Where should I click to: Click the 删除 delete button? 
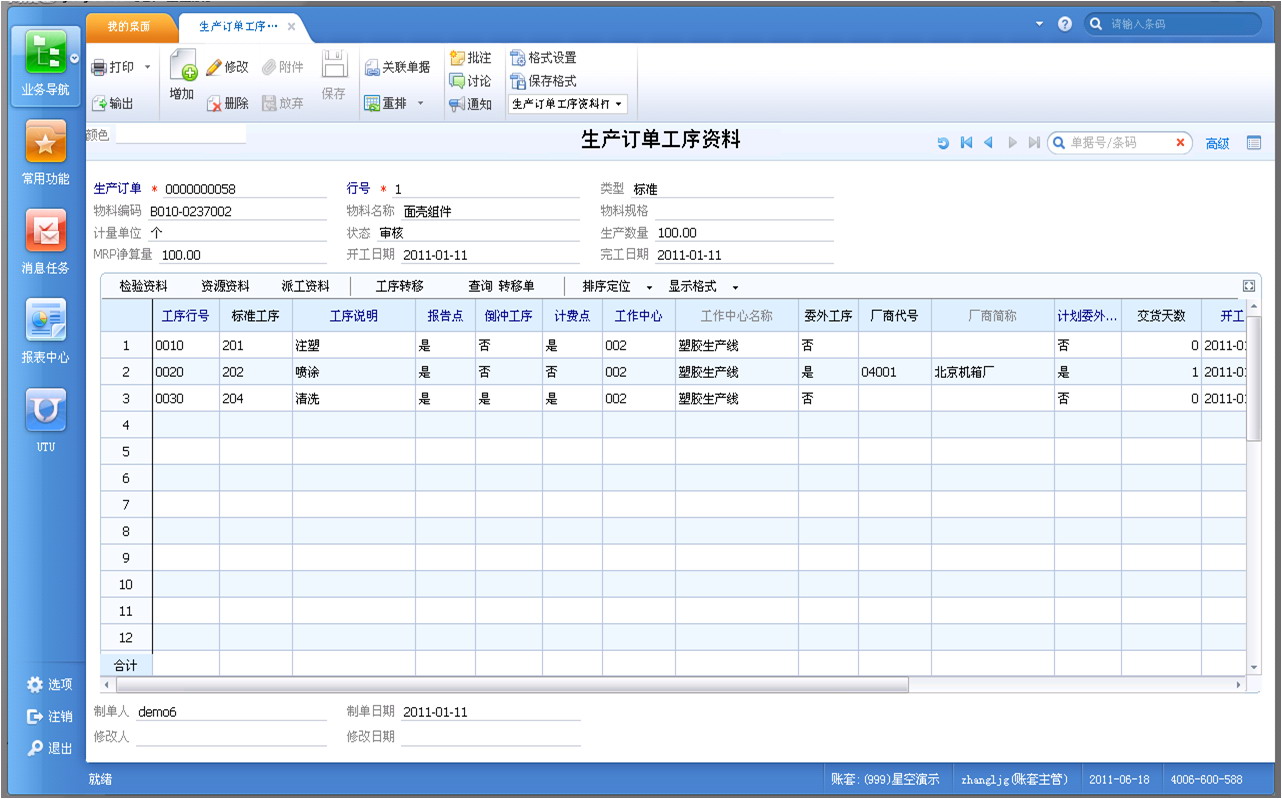click(x=227, y=103)
